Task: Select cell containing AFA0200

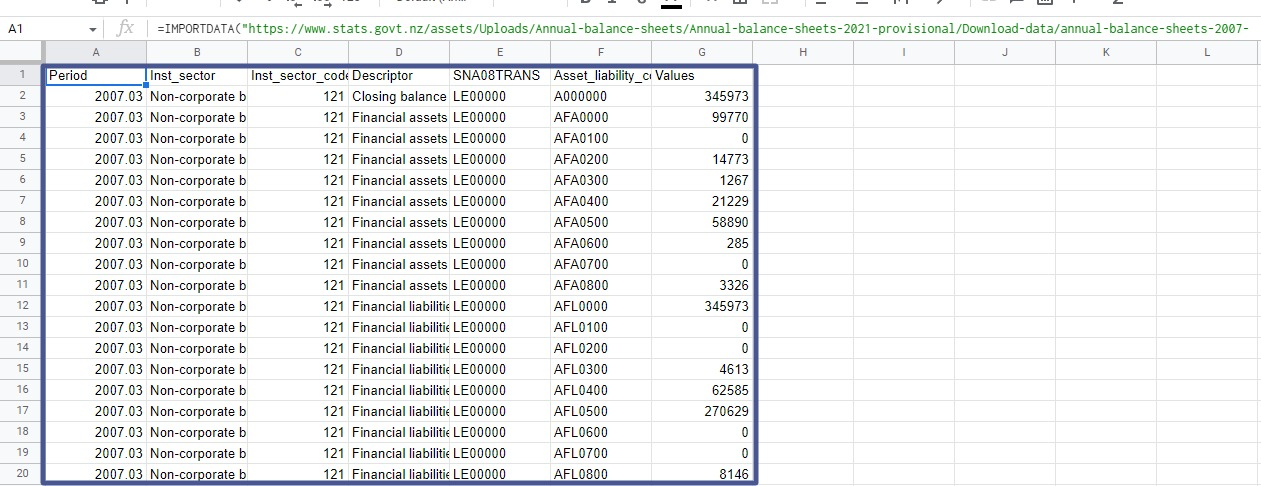Action: pos(601,159)
